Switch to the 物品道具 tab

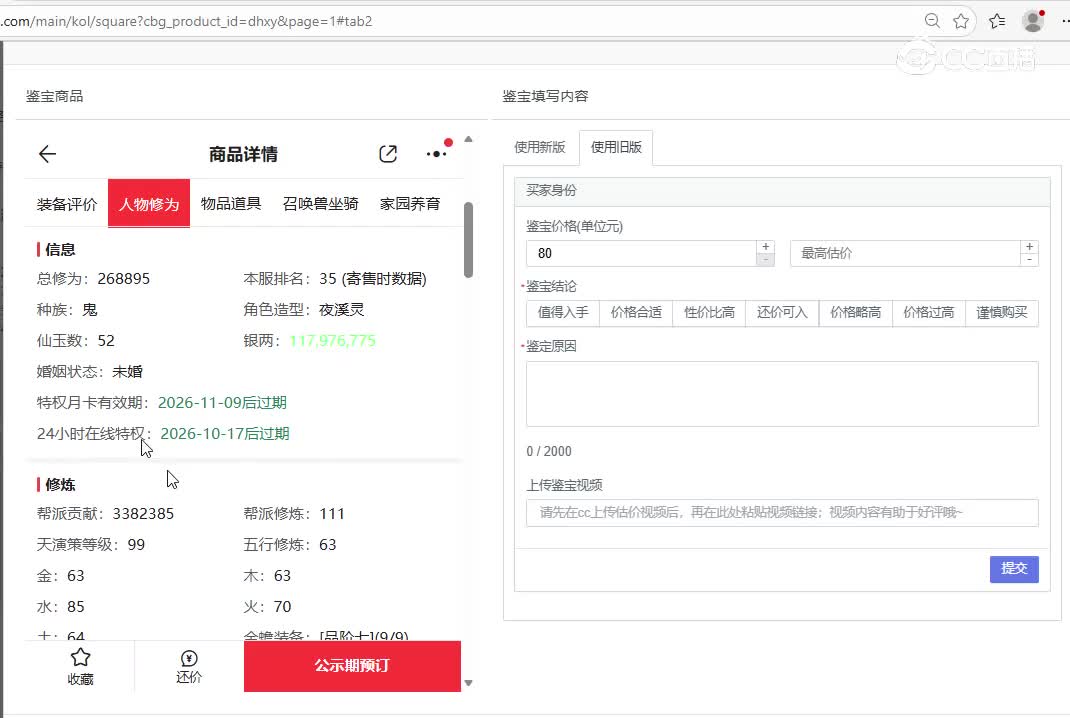[x=231, y=204]
